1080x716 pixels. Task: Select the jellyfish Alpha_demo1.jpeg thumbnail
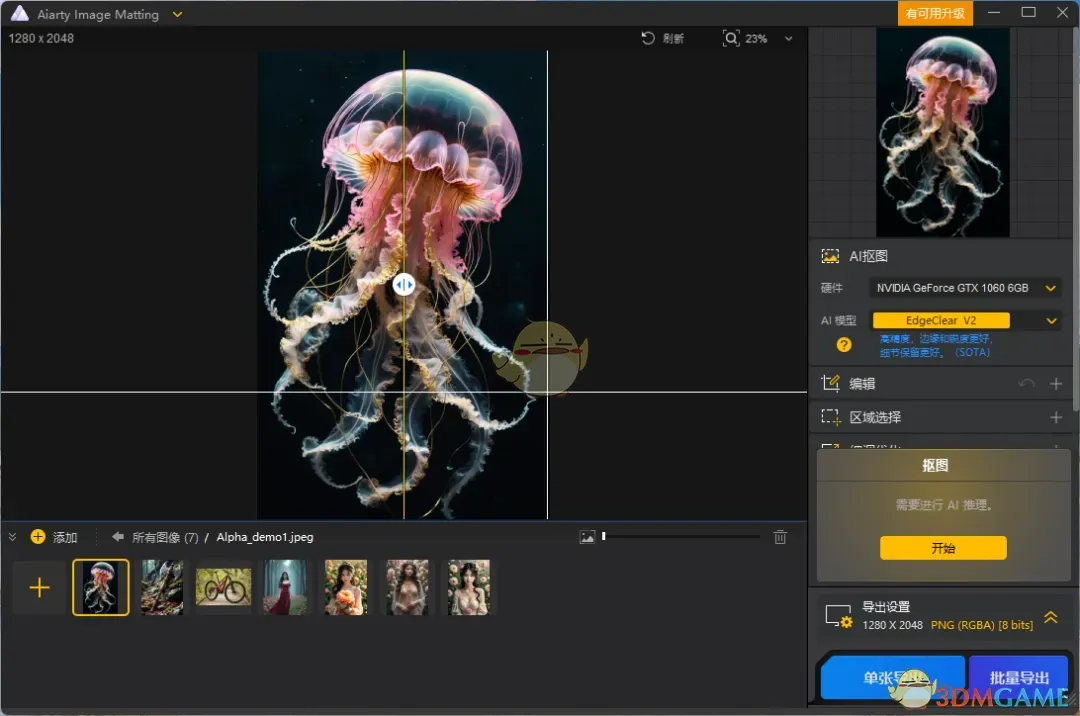pyautogui.click(x=100, y=588)
